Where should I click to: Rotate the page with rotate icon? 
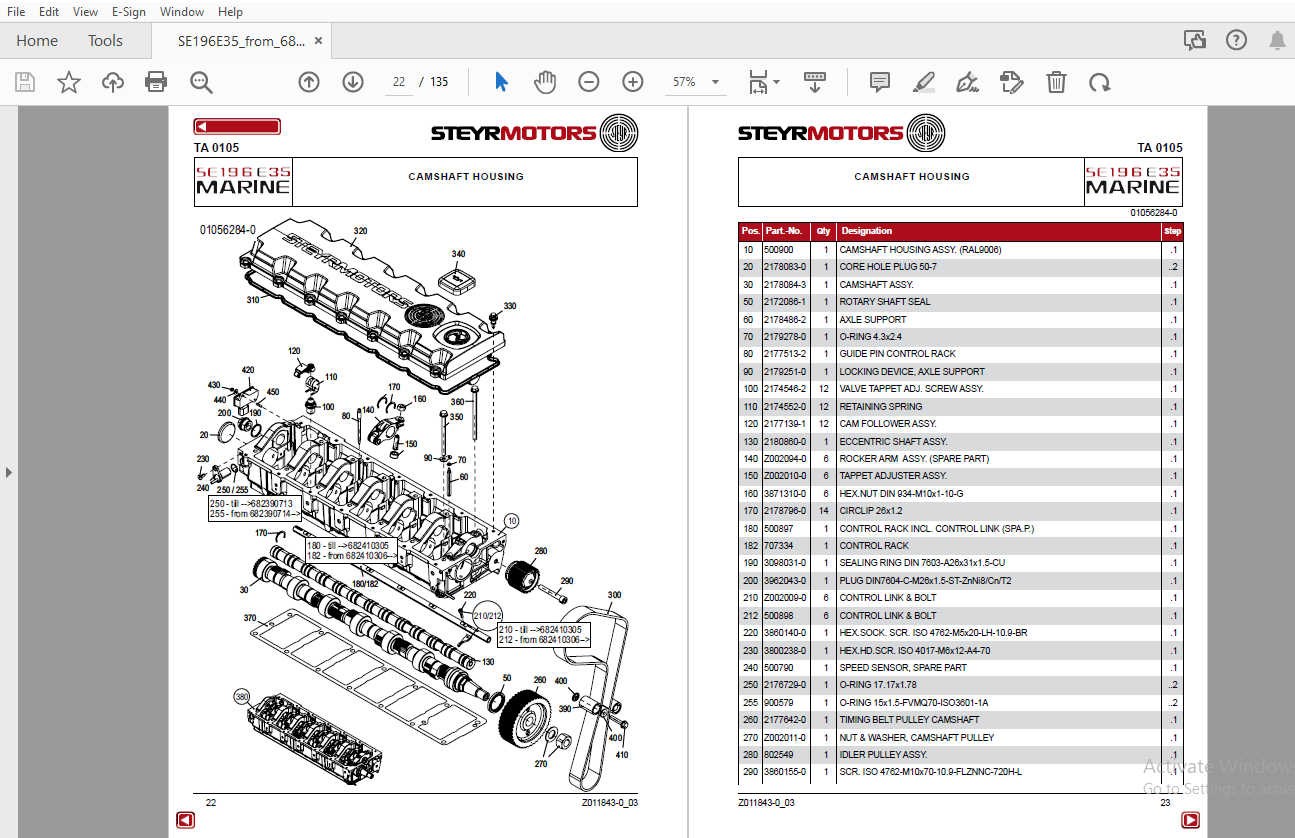[1100, 82]
